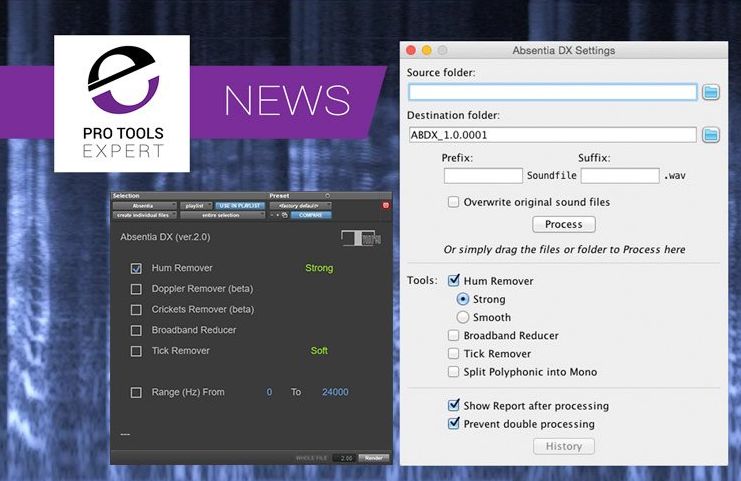Click the WHOLE FILE button near Render

[x=311, y=458]
